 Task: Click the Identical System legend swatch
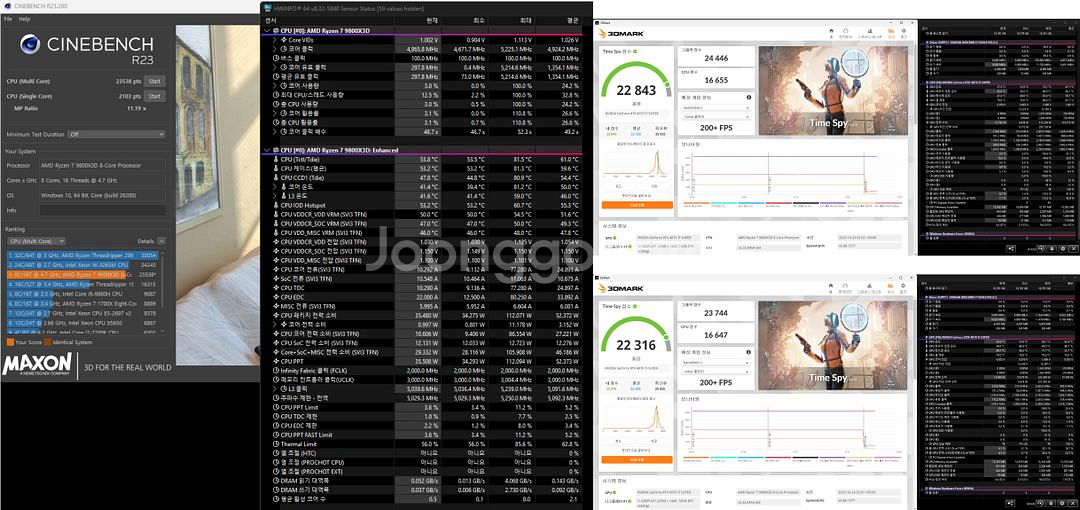pyautogui.click(x=47, y=341)
